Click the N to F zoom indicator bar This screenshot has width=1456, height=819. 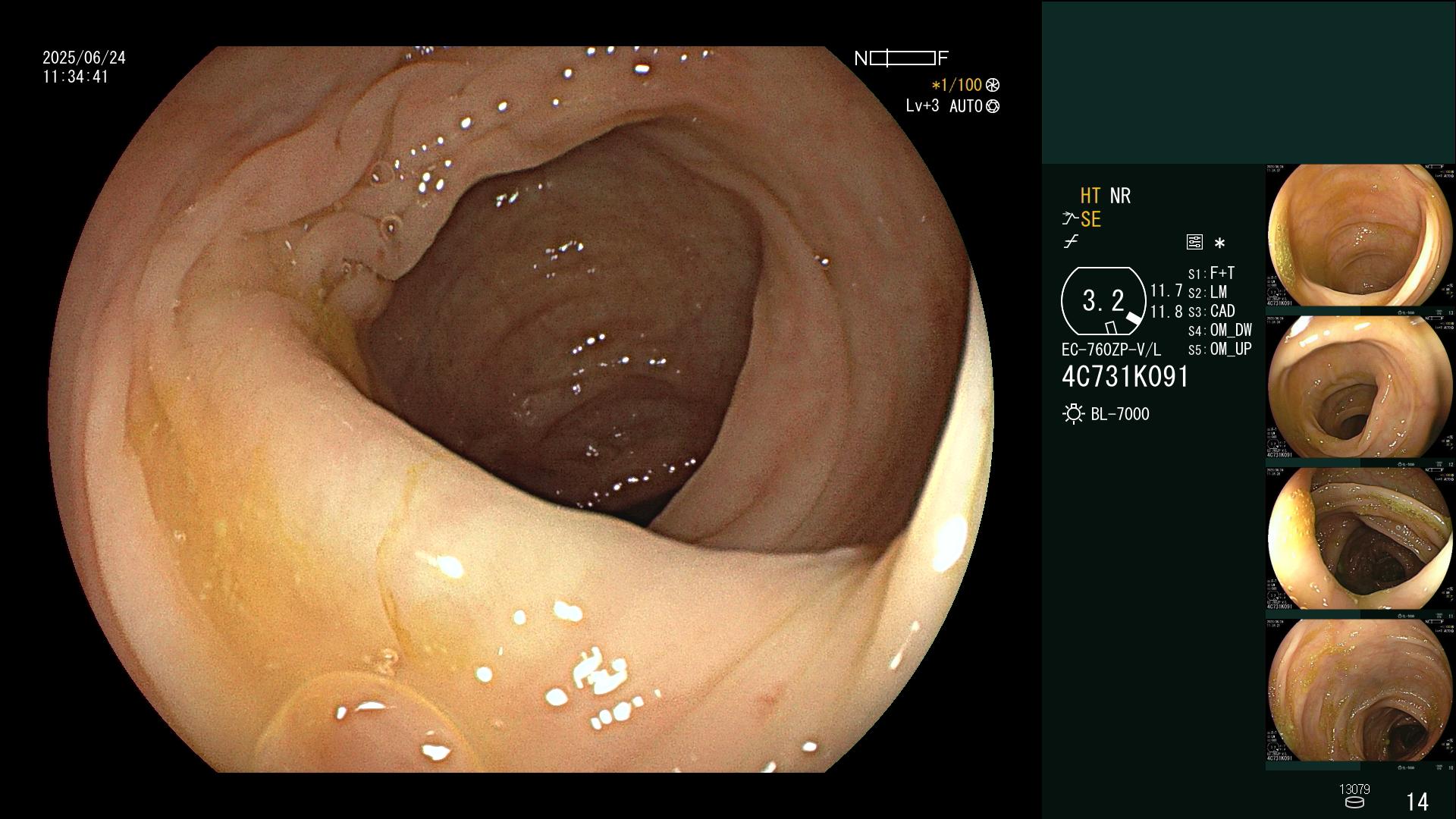[x=902, y=58]
